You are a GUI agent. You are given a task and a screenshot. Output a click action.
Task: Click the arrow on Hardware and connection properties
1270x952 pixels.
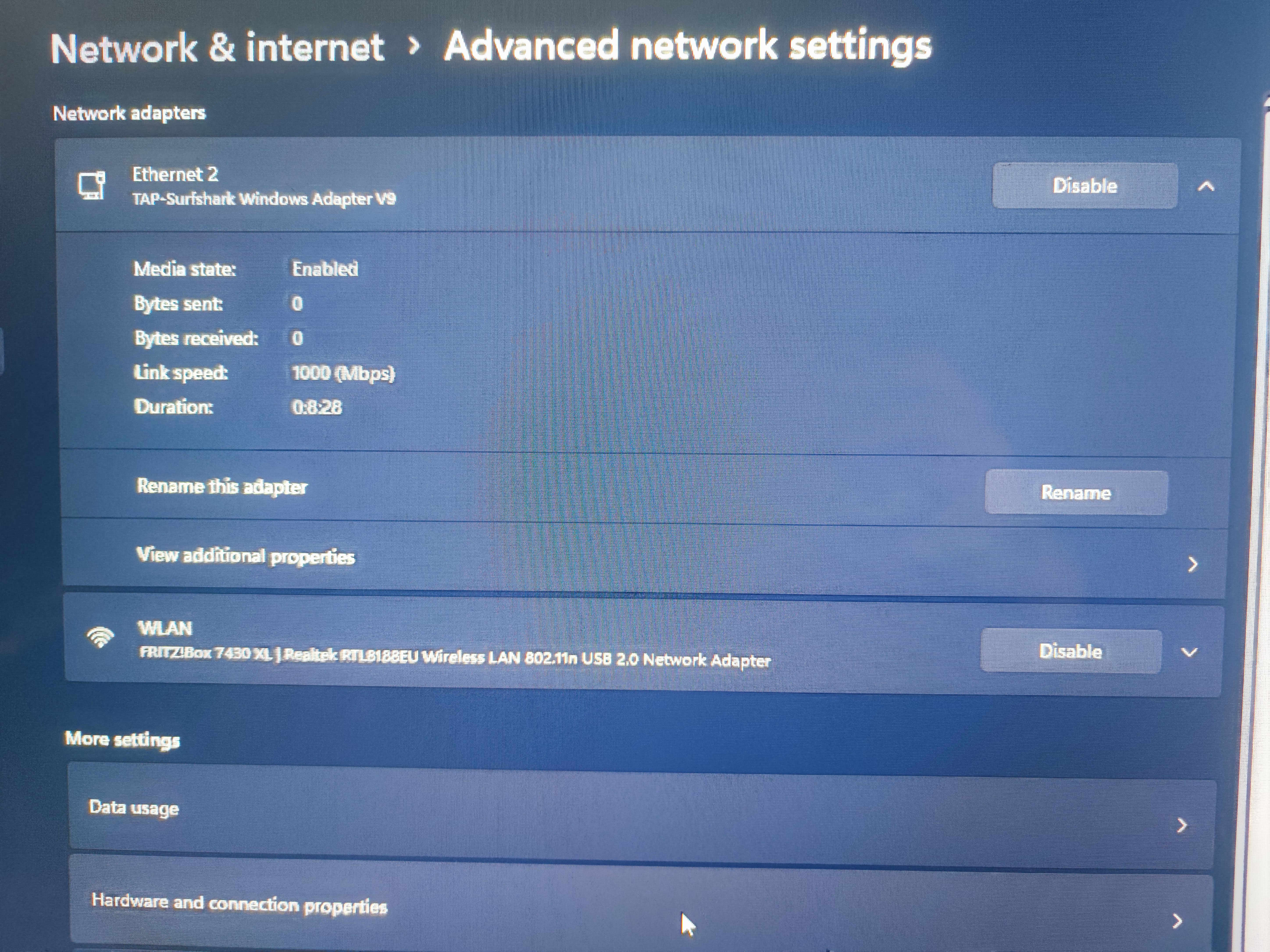pyautogui.click(x=1177, y=921)
